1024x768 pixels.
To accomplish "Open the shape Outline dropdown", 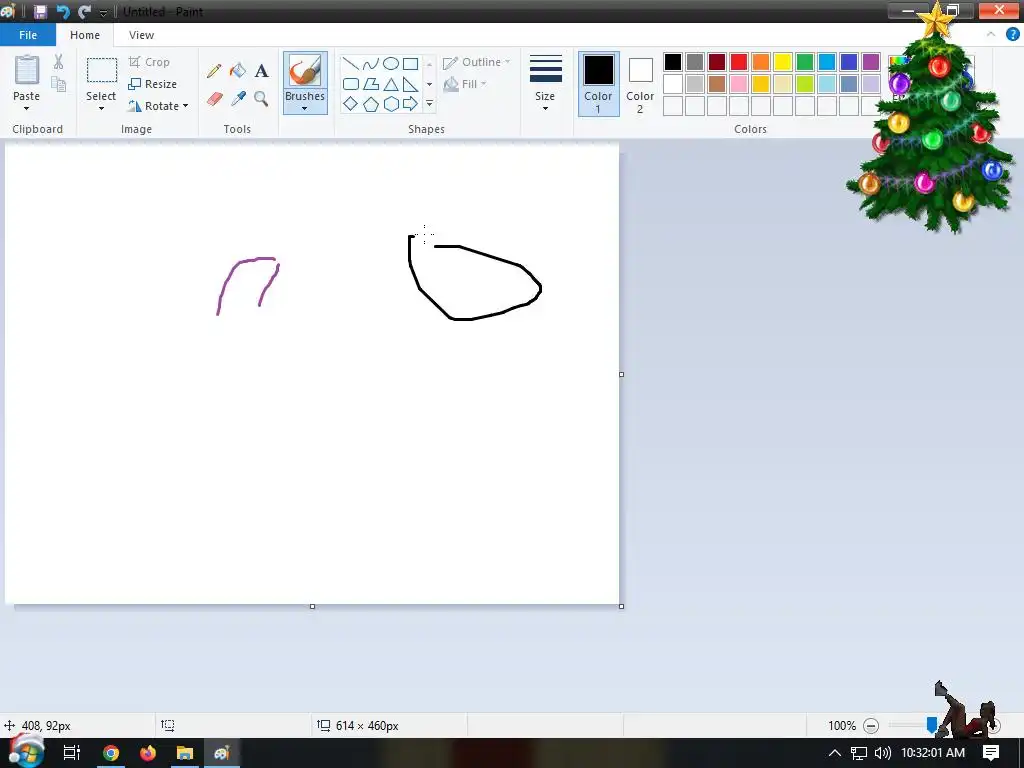I will [x=476, y=62].
